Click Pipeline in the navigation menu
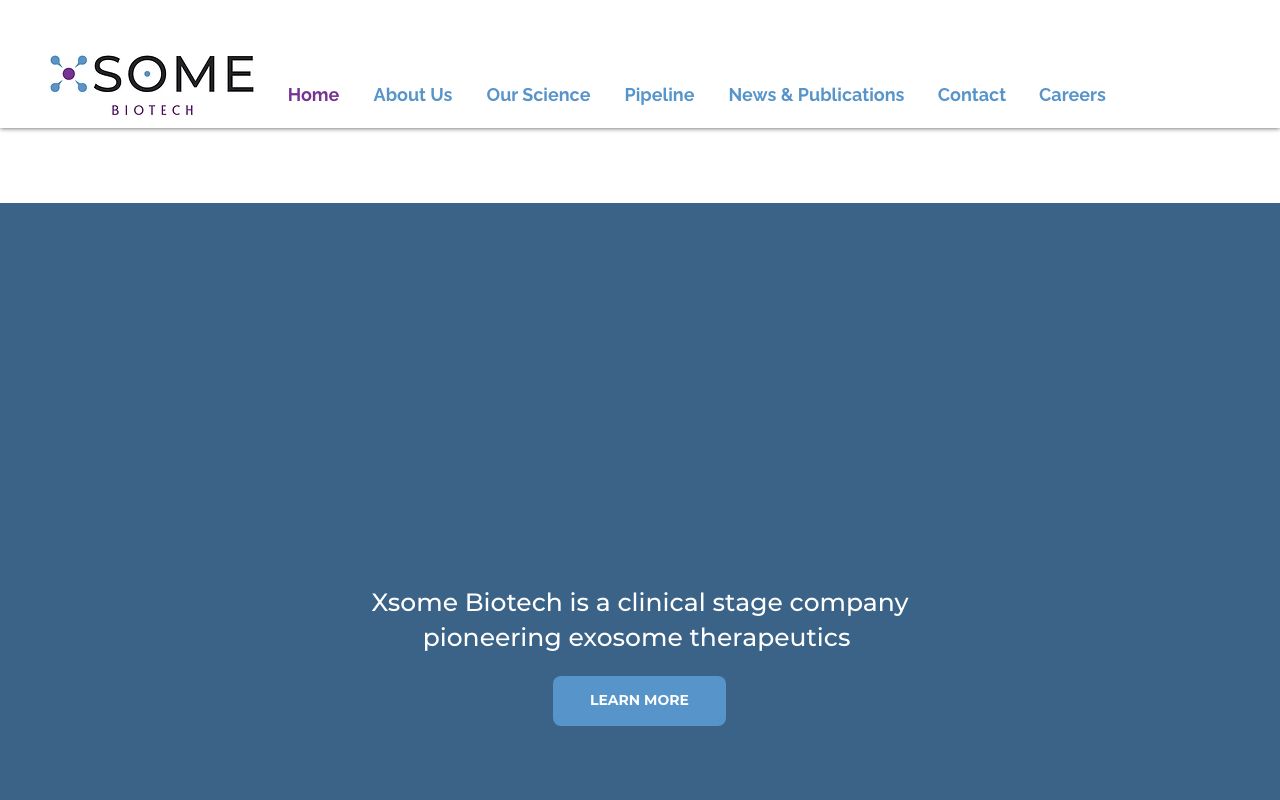 (x=659, y=95)
